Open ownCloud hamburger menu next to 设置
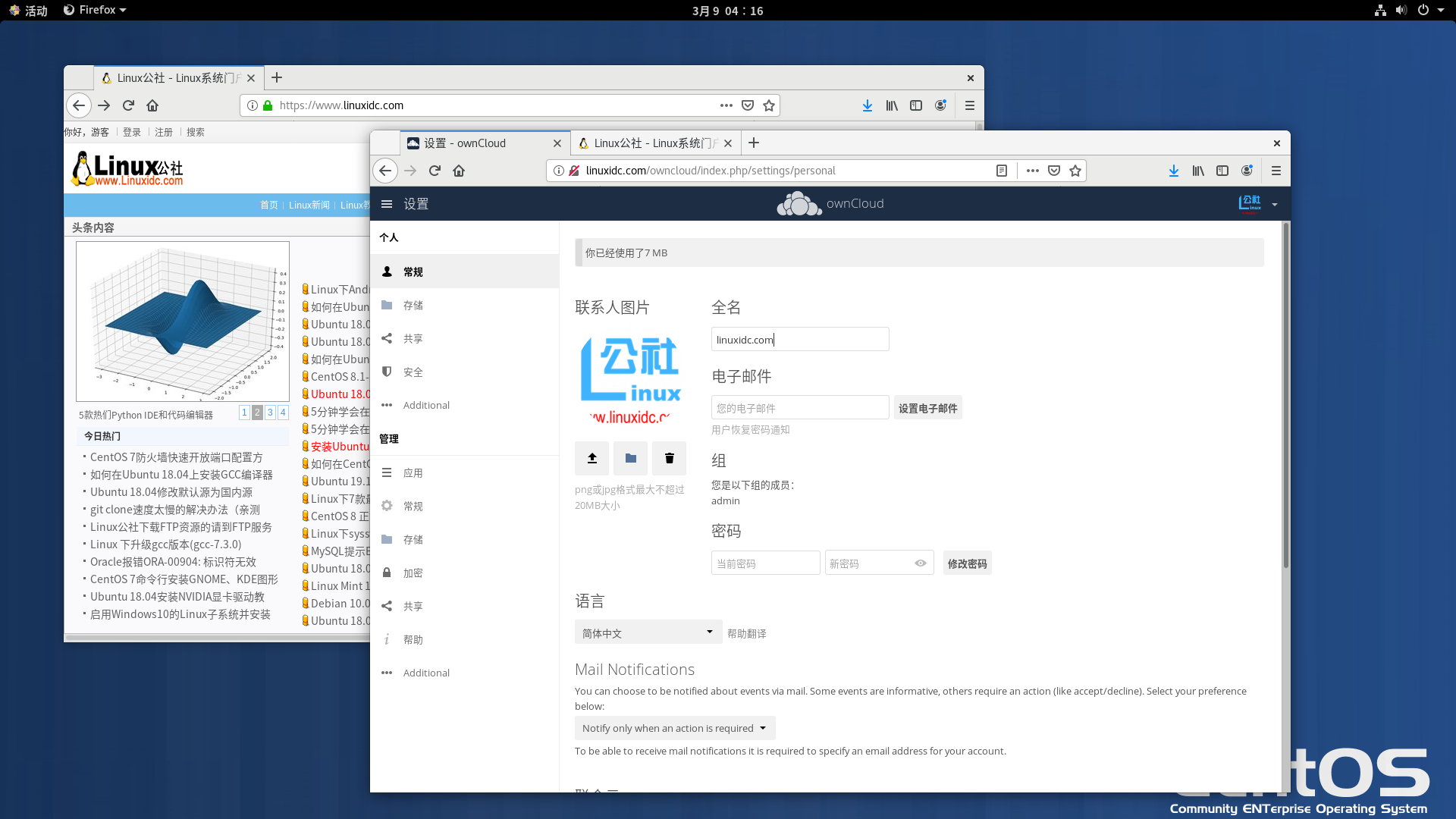 coord(387,204)
